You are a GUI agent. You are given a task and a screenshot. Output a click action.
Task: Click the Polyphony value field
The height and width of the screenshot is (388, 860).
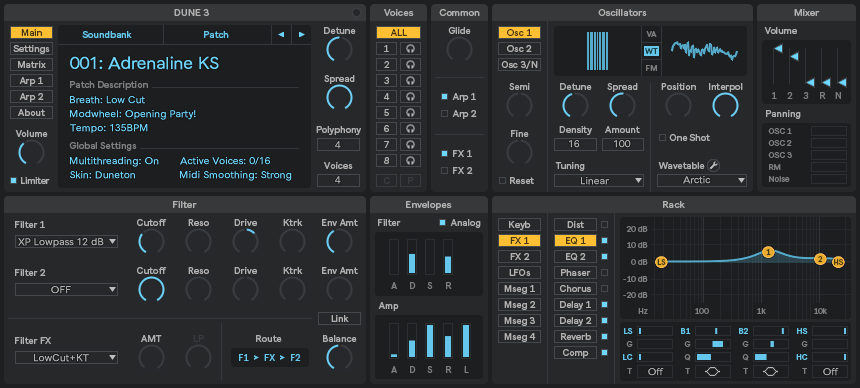point(338,145)
